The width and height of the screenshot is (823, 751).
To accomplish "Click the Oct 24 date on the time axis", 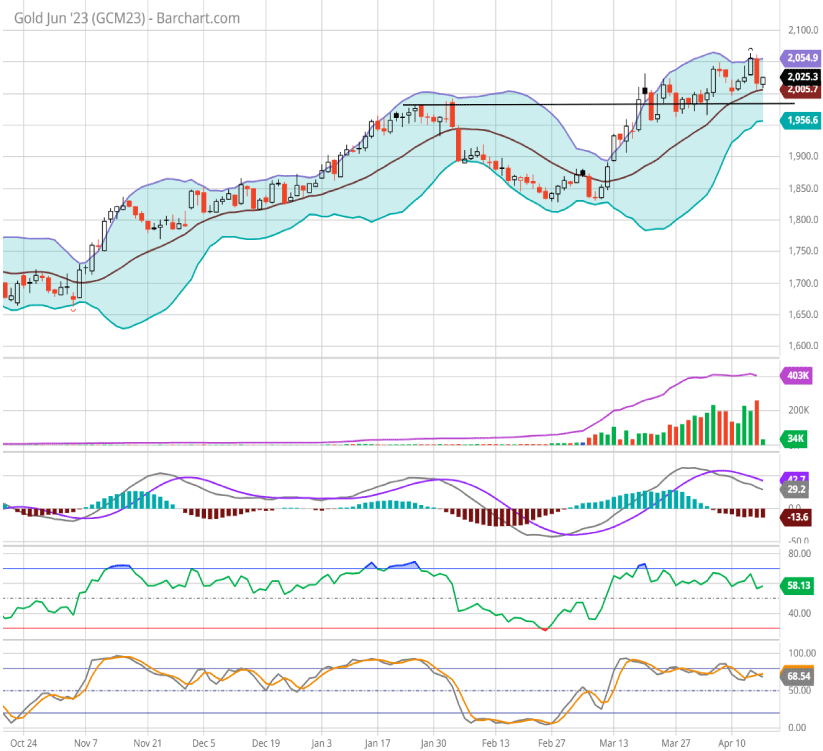I will pos(23,744).
